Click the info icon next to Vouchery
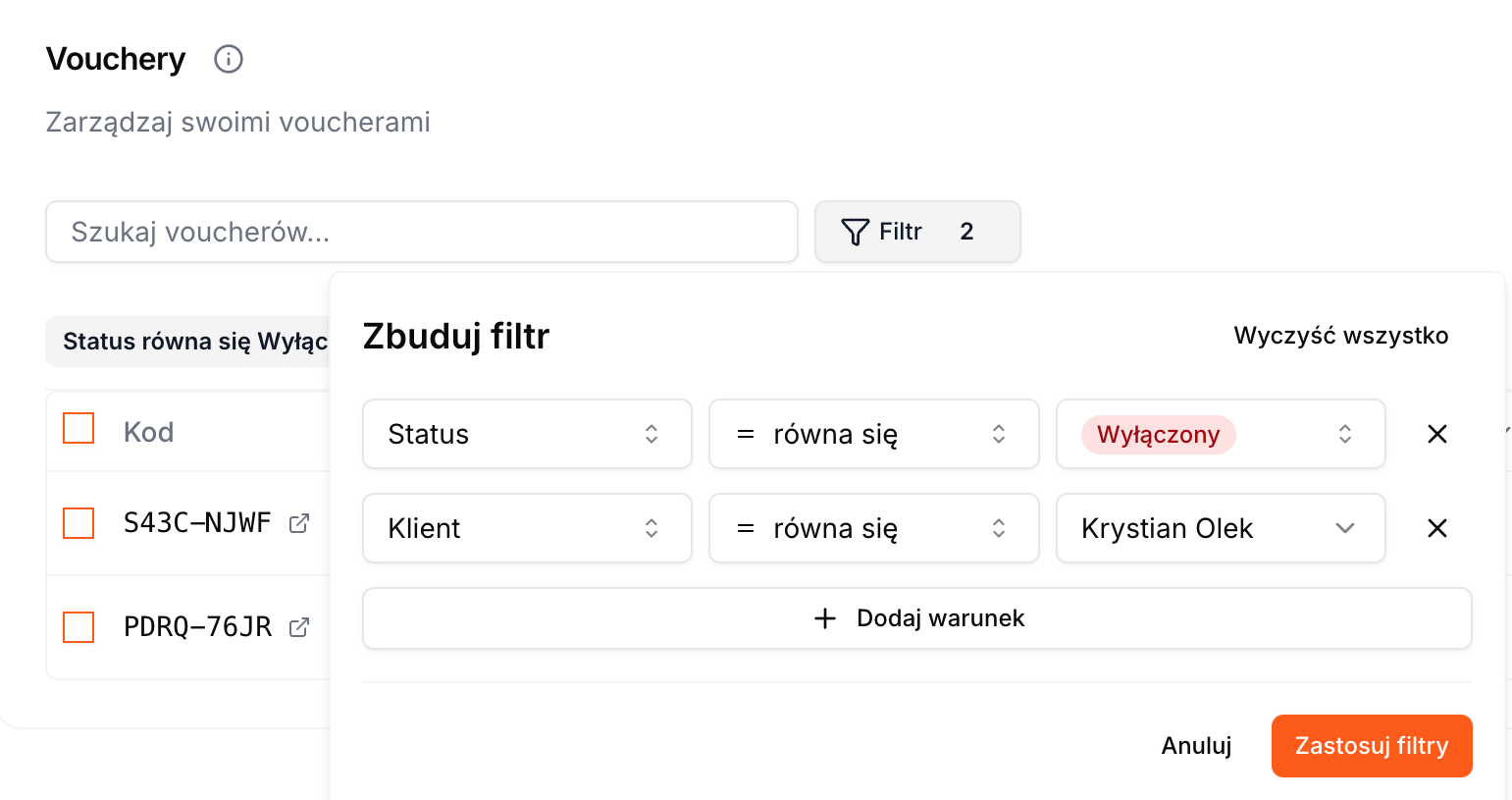The height and width of the screenshot is (800, 1512). click(x=229, y=59)
